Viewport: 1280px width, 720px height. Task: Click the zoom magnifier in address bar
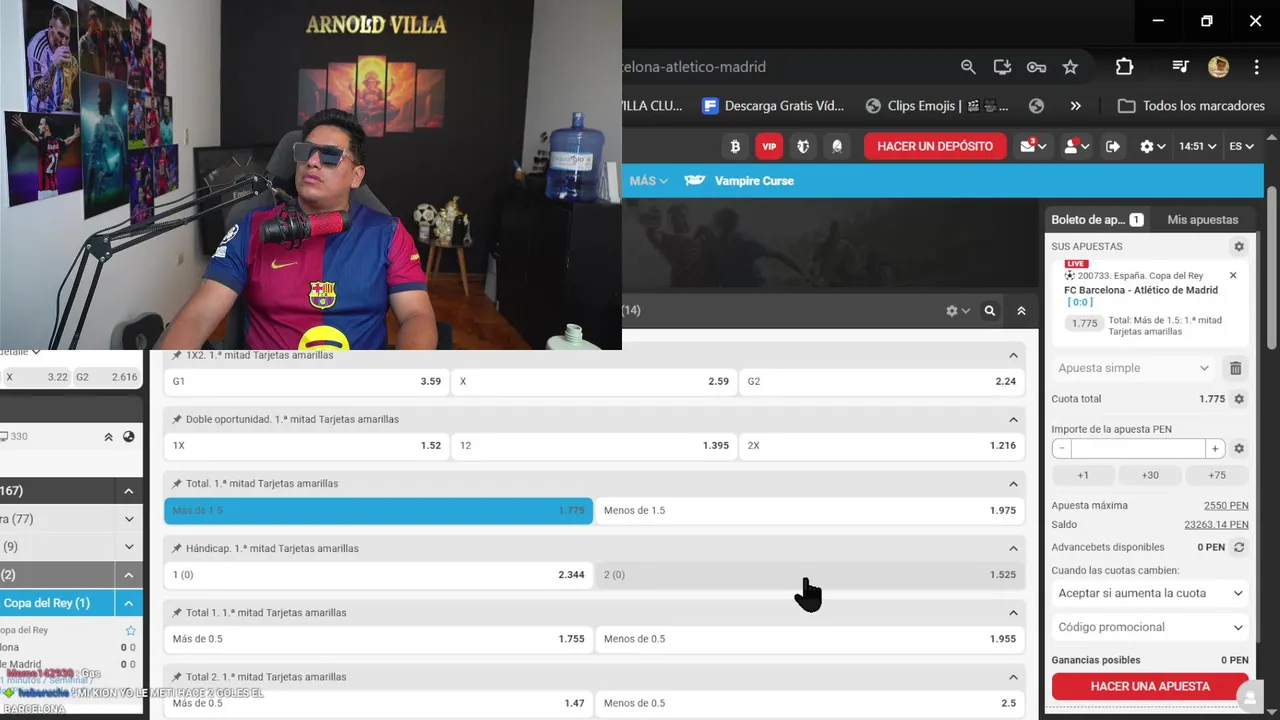pos(968,67)
